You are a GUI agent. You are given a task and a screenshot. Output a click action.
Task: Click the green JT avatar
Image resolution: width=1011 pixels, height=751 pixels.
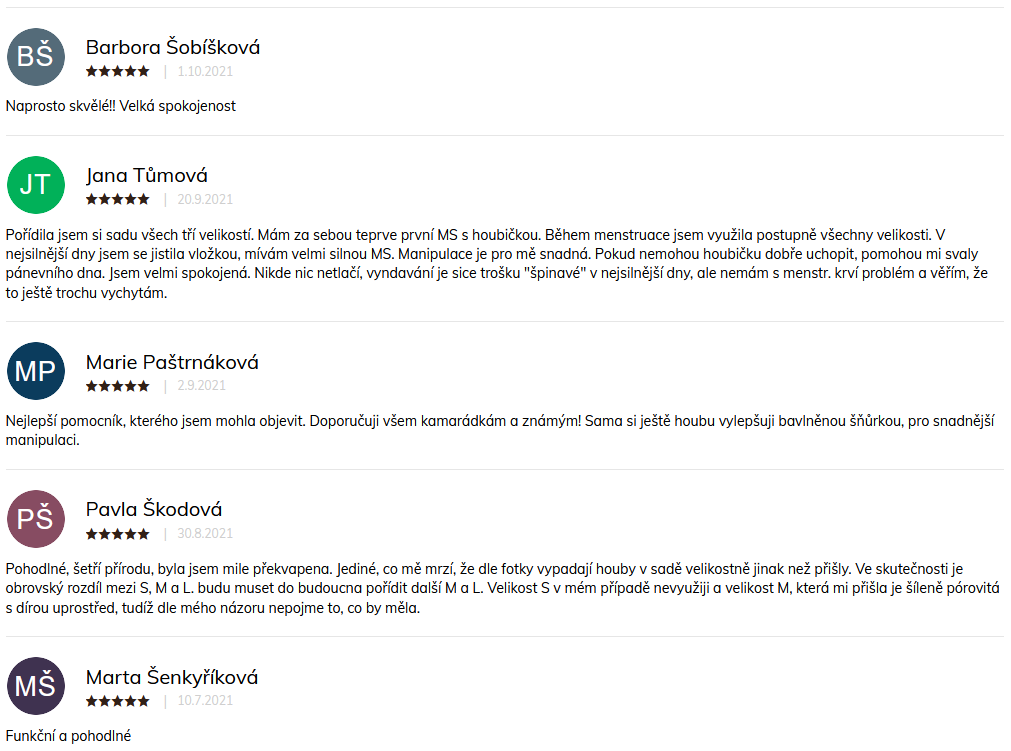36,185
